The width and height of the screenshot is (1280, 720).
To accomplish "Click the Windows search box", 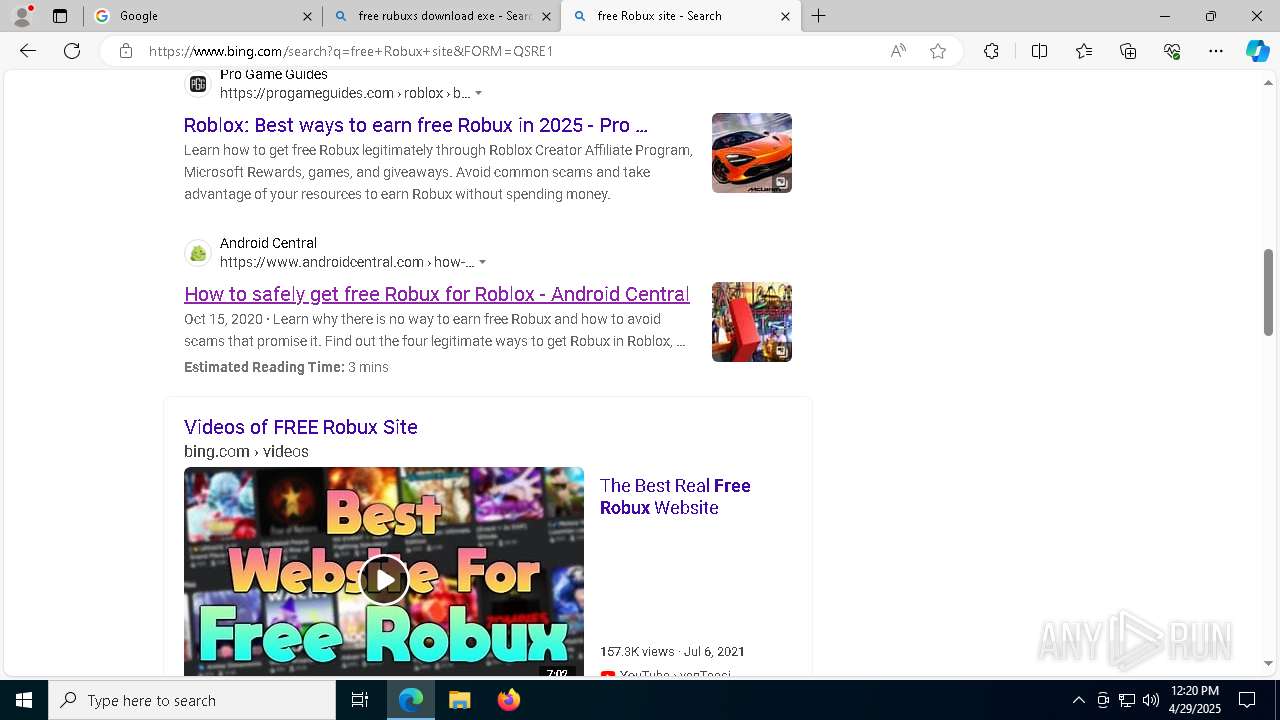I will coord(192,700).
